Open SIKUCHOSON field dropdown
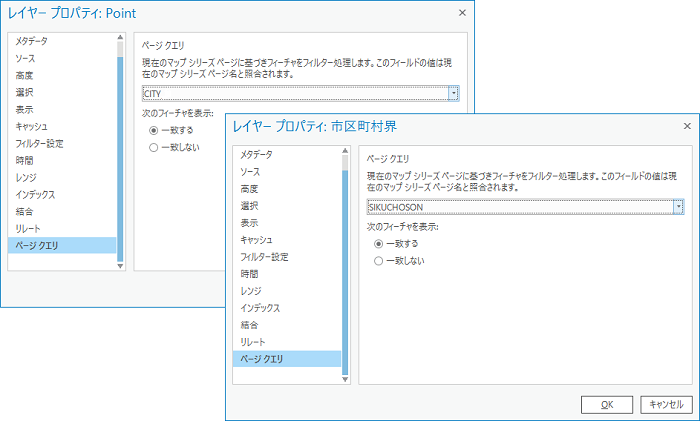This screenshot has height=421, width=700. pyautogui.click(x=679, y=207)
